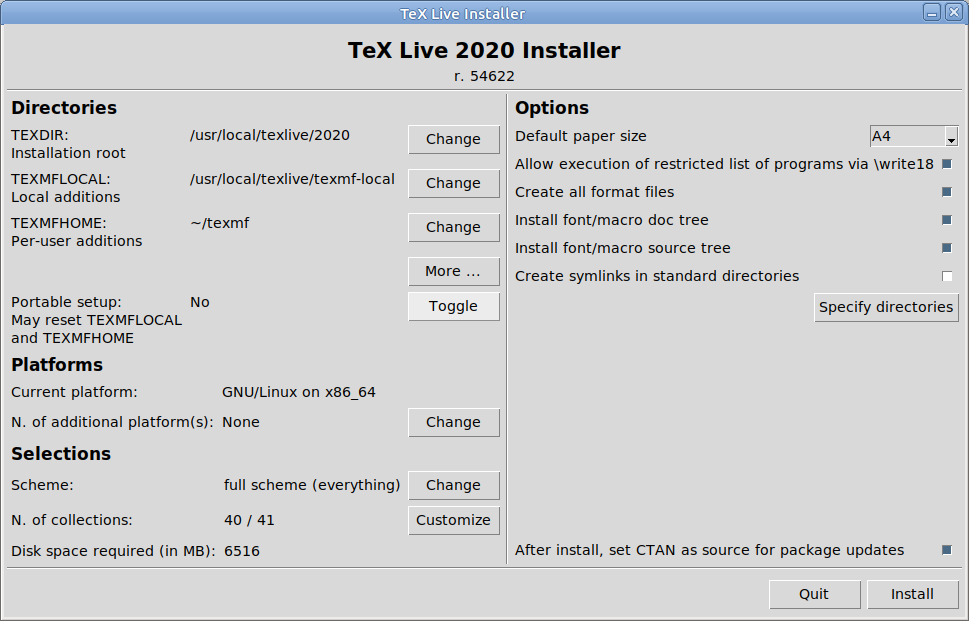This screenshot has height=621, width=969.
Task: Change the TEXMFLOCAL directory
Action: 454,183
